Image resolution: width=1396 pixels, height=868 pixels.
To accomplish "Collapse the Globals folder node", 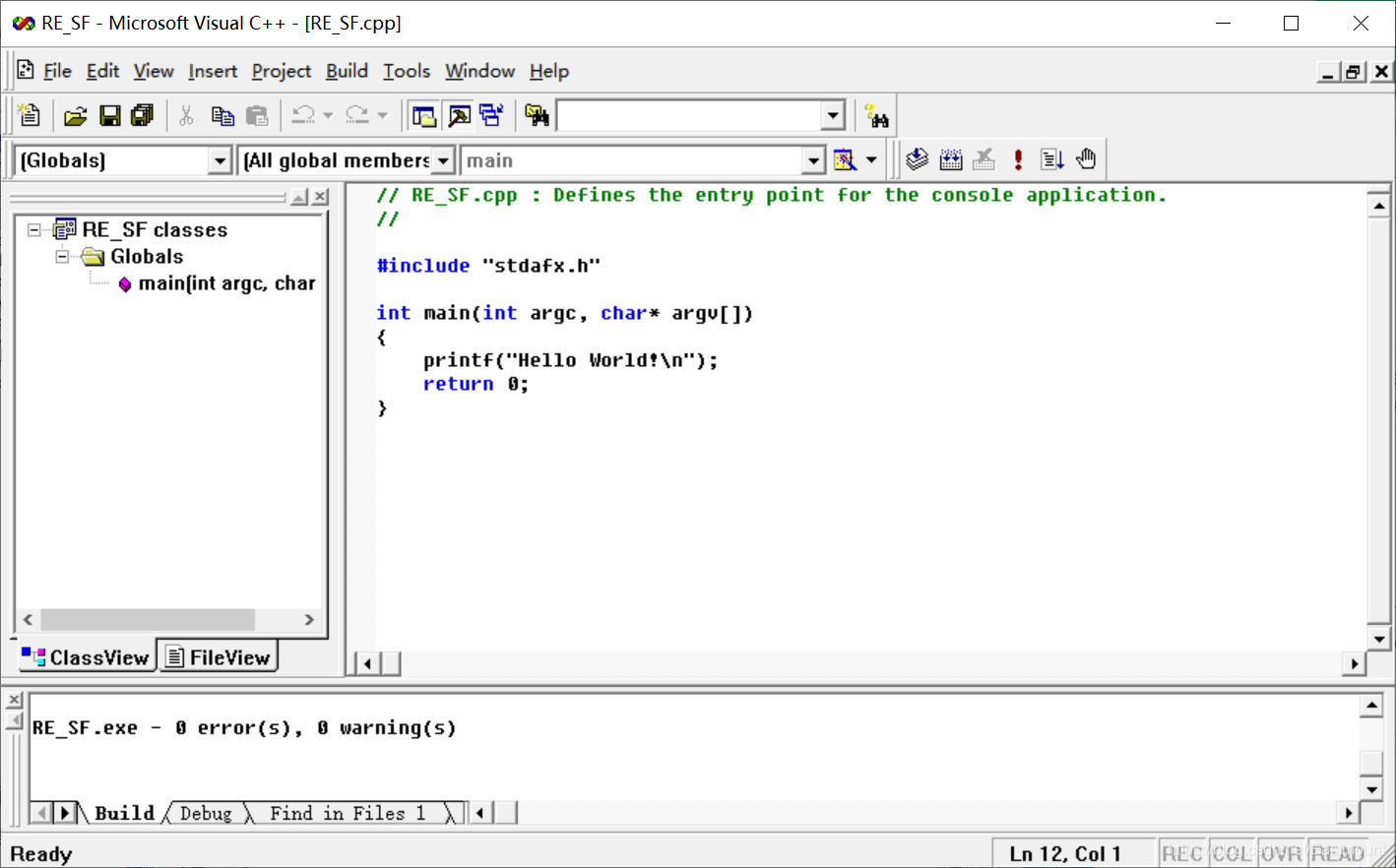I will coord(62,256).
